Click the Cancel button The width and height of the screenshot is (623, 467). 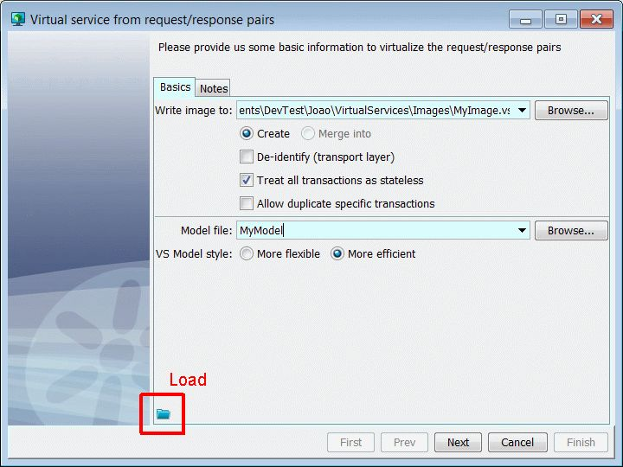[x=517, y=442]
